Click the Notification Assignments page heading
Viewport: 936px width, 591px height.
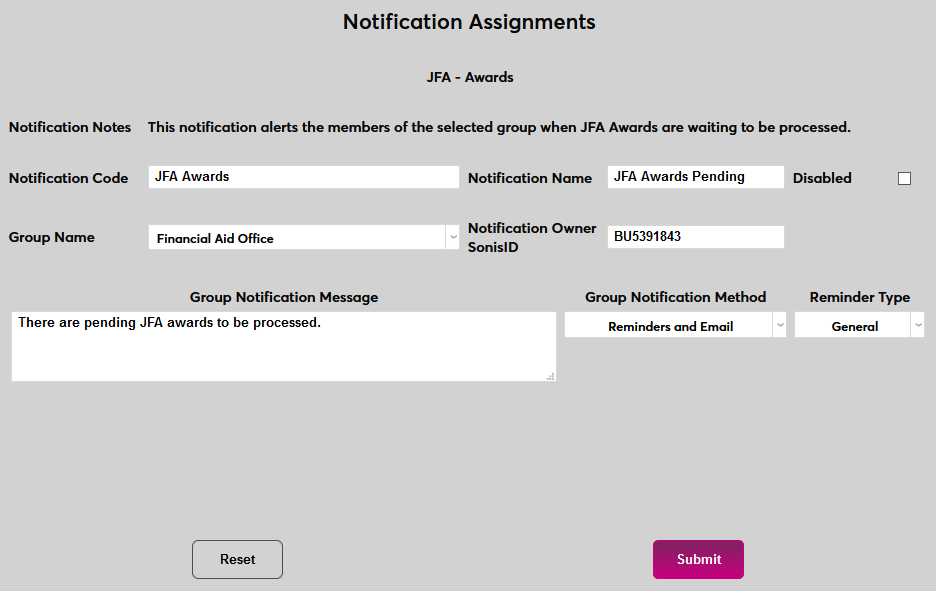click(469, 21)
